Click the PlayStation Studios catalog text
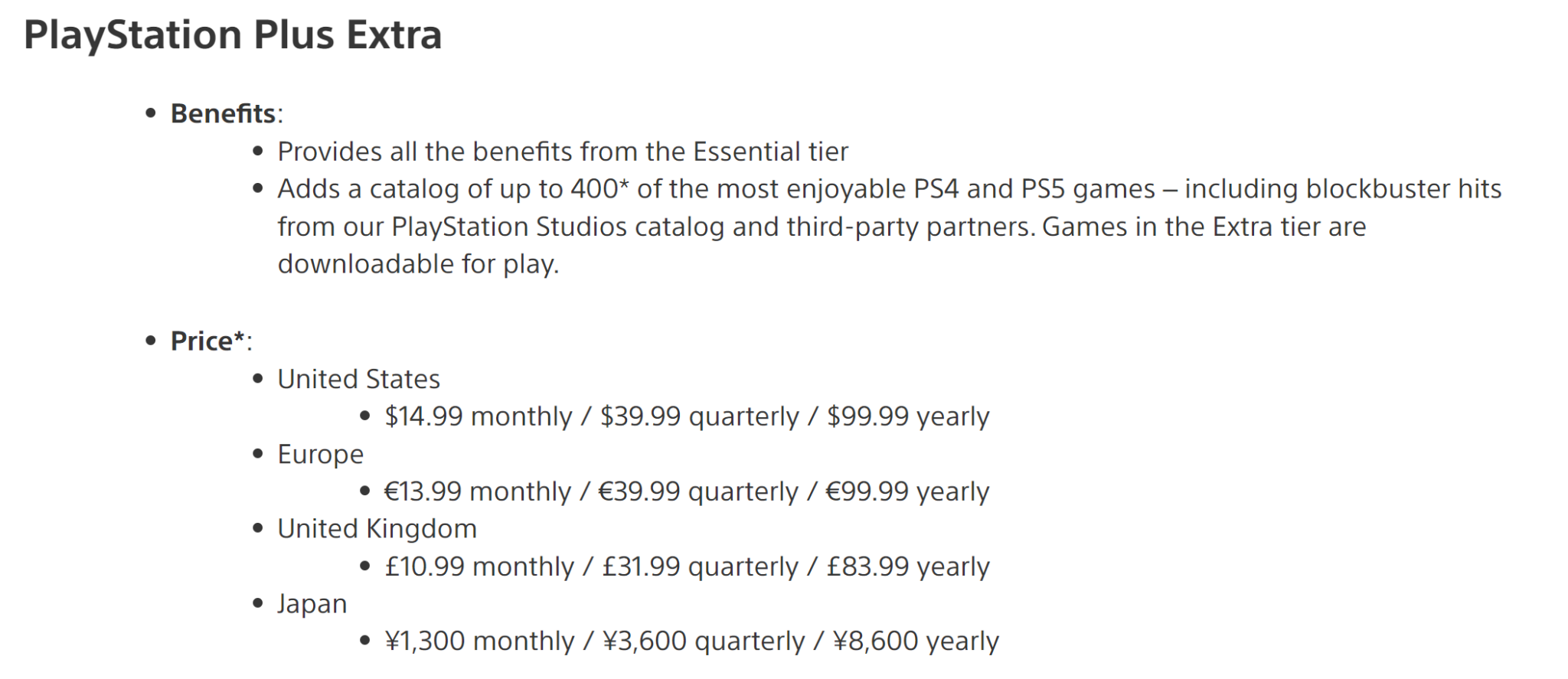The image size is (1568, 679). [558, 227]
